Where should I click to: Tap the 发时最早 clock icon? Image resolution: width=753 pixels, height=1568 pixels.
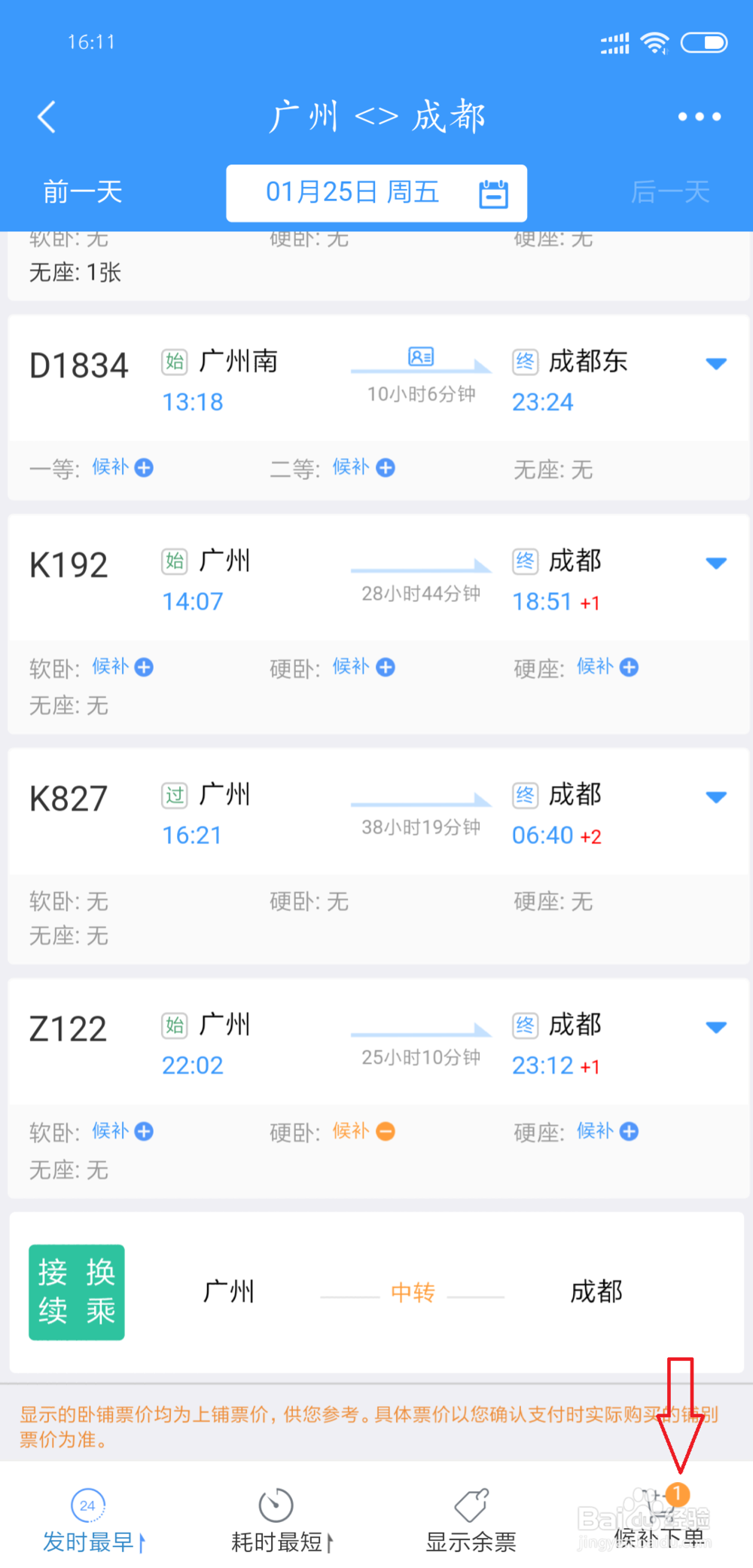pyautogui.click(x=88, y=1505)
